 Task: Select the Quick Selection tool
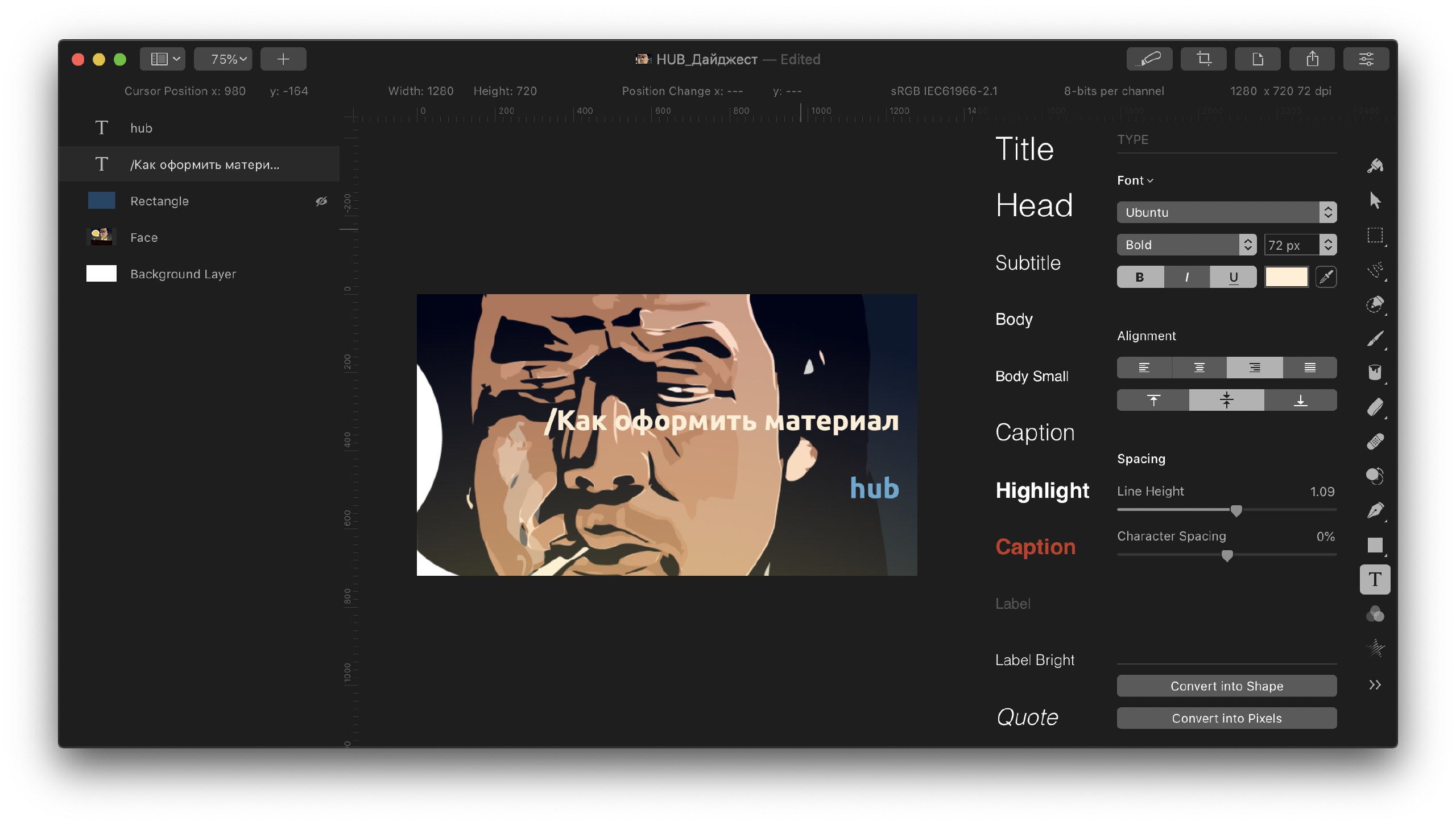tap(1375, 304)
